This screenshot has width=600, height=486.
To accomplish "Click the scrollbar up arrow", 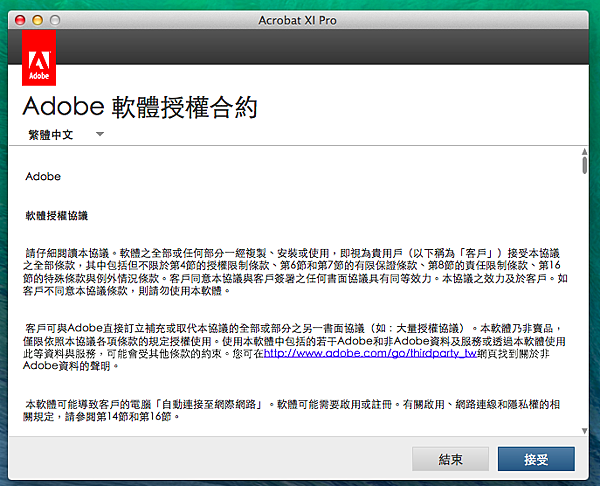I will click(584, 152).
